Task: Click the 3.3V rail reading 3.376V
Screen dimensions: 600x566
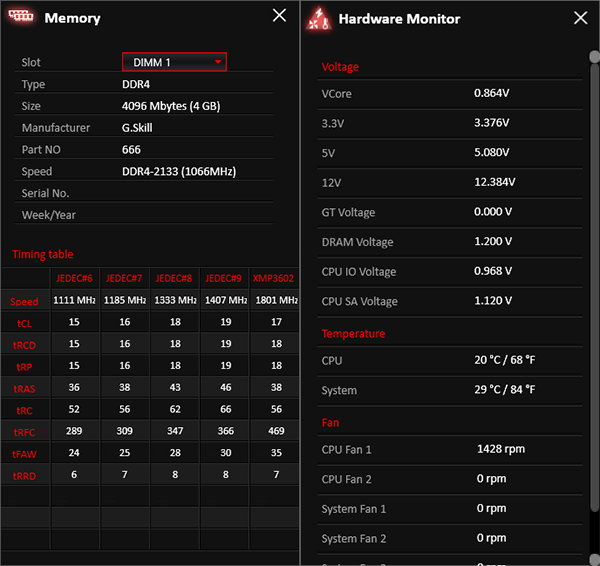Action: click(x=492, y=123)
